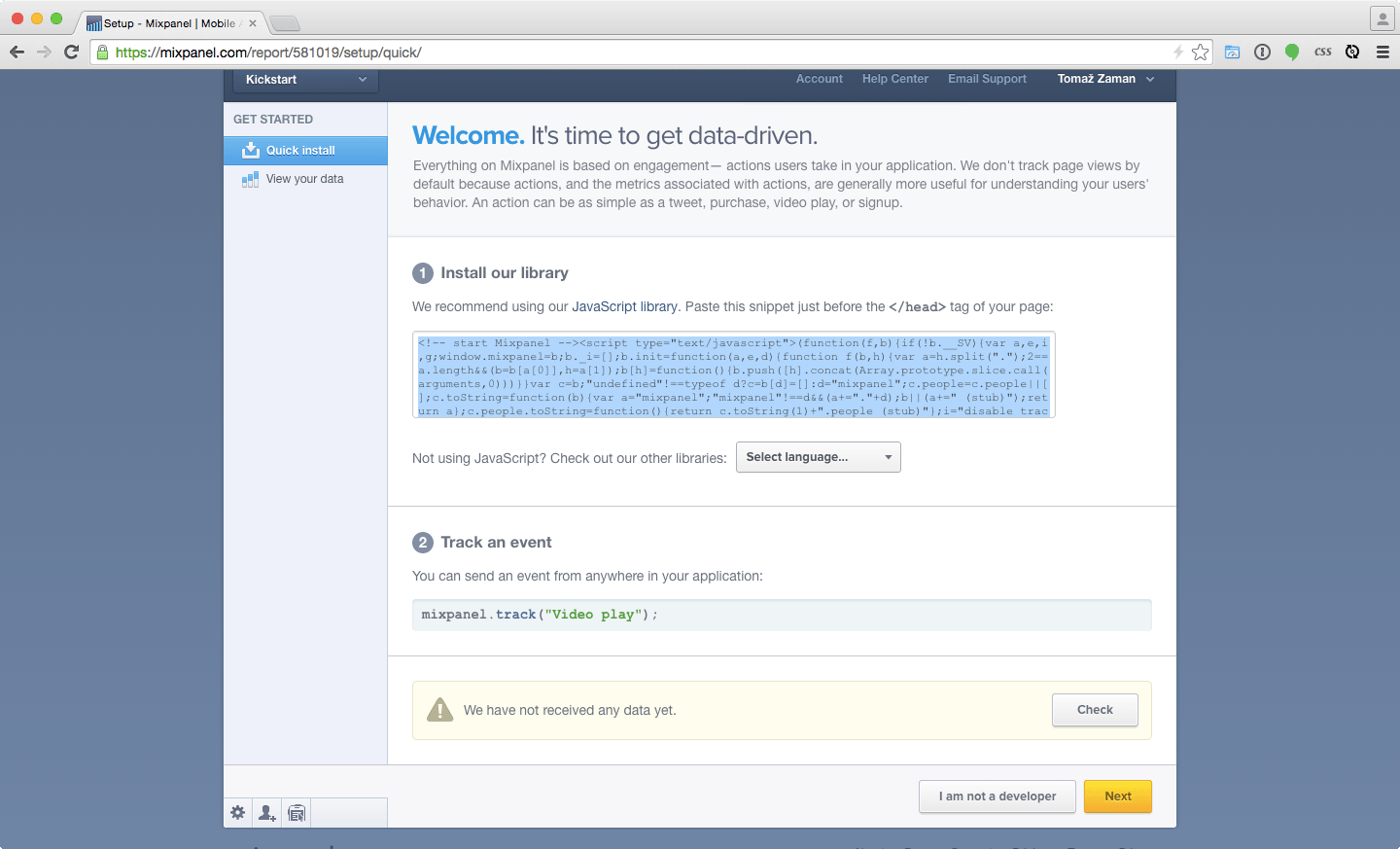Click the lightning bolt icon in address bar
Screen dimensions: 1400x849
[1178, 53]
